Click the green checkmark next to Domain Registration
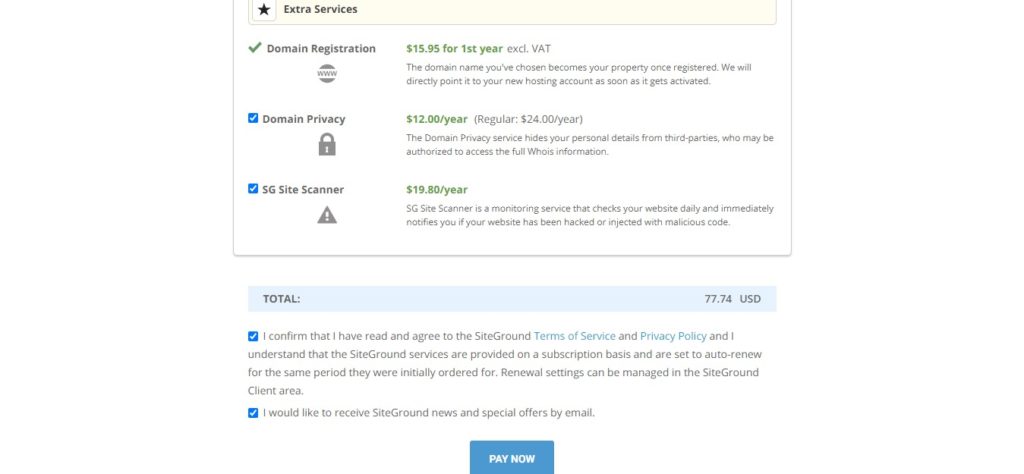Screen dimensions: 1024x474 click(x=255, y=48)
